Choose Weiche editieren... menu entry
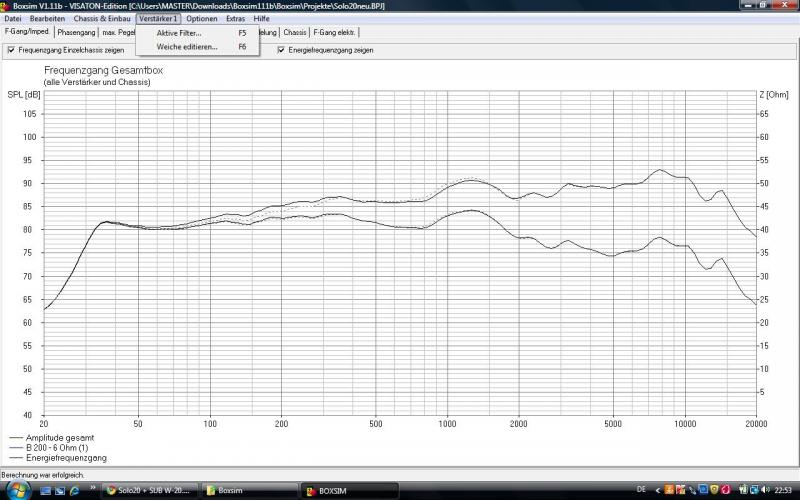This screenshot has width=800, height=500. (186, 46)
